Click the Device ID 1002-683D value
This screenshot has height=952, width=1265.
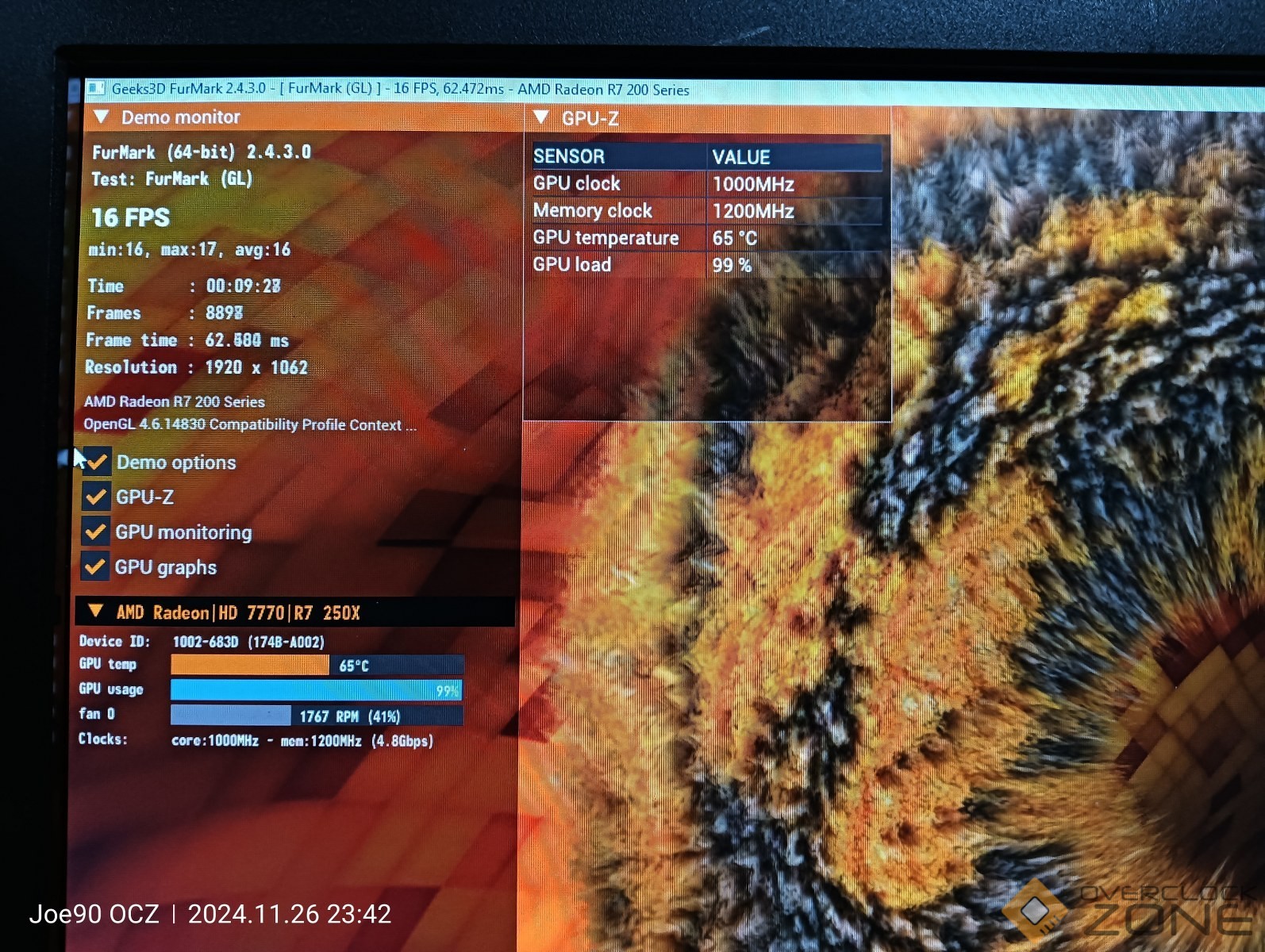click(x=248, y=642)
